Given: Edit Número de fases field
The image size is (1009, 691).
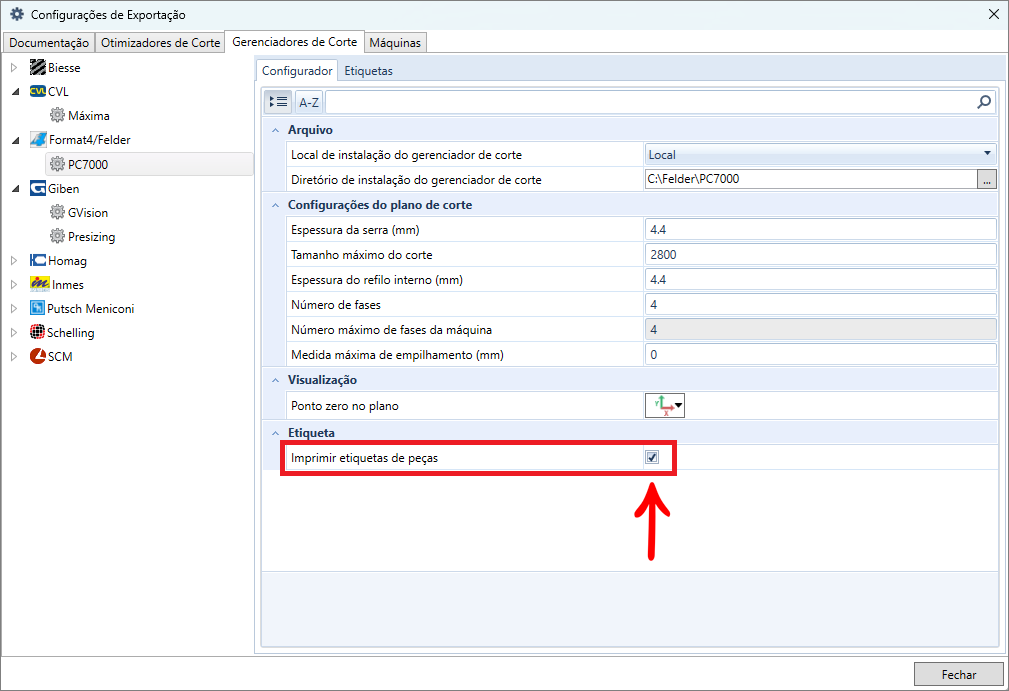Looking at the screenshot, I should coord(820,305).
